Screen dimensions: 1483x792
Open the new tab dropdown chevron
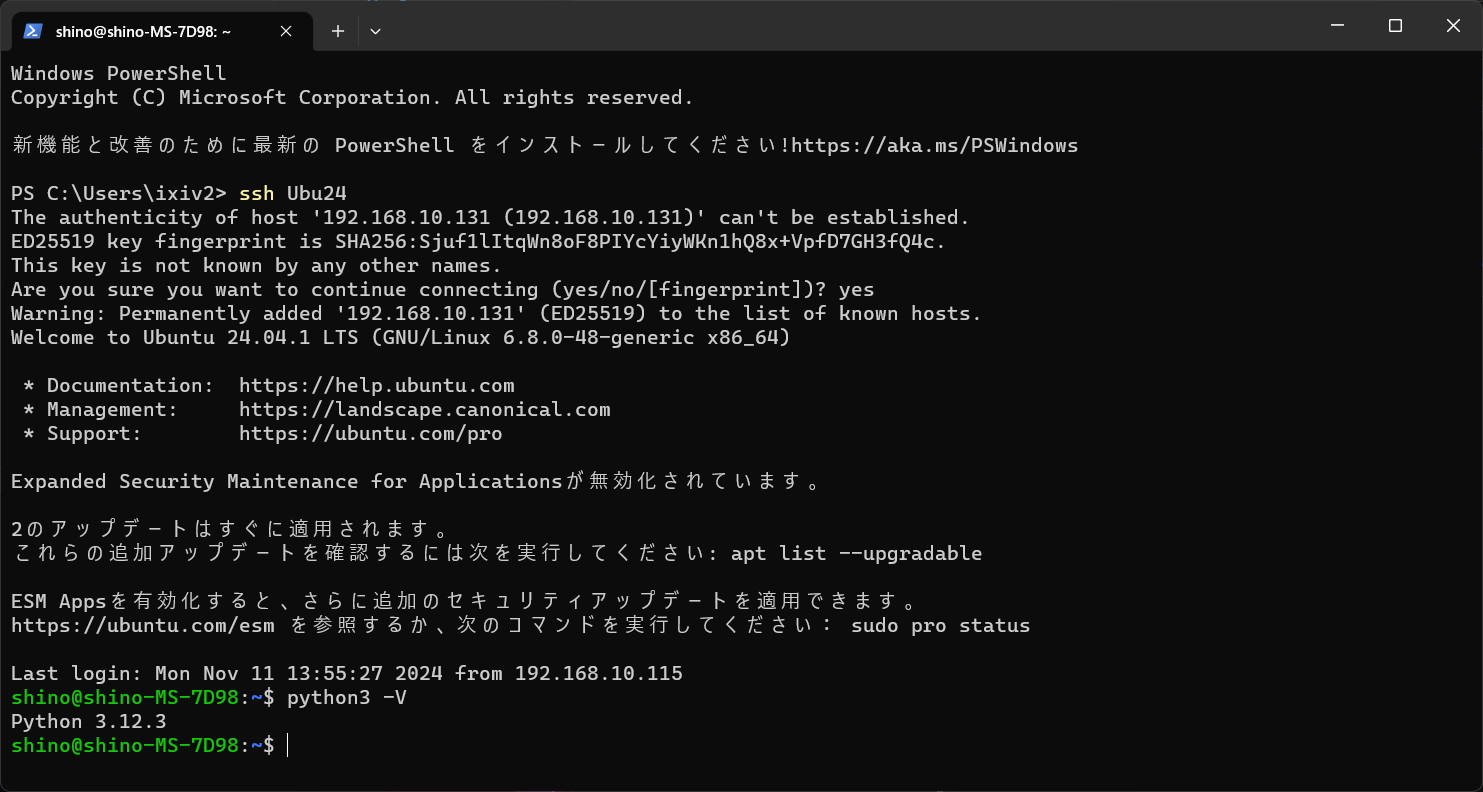click(x=375, y=31)
